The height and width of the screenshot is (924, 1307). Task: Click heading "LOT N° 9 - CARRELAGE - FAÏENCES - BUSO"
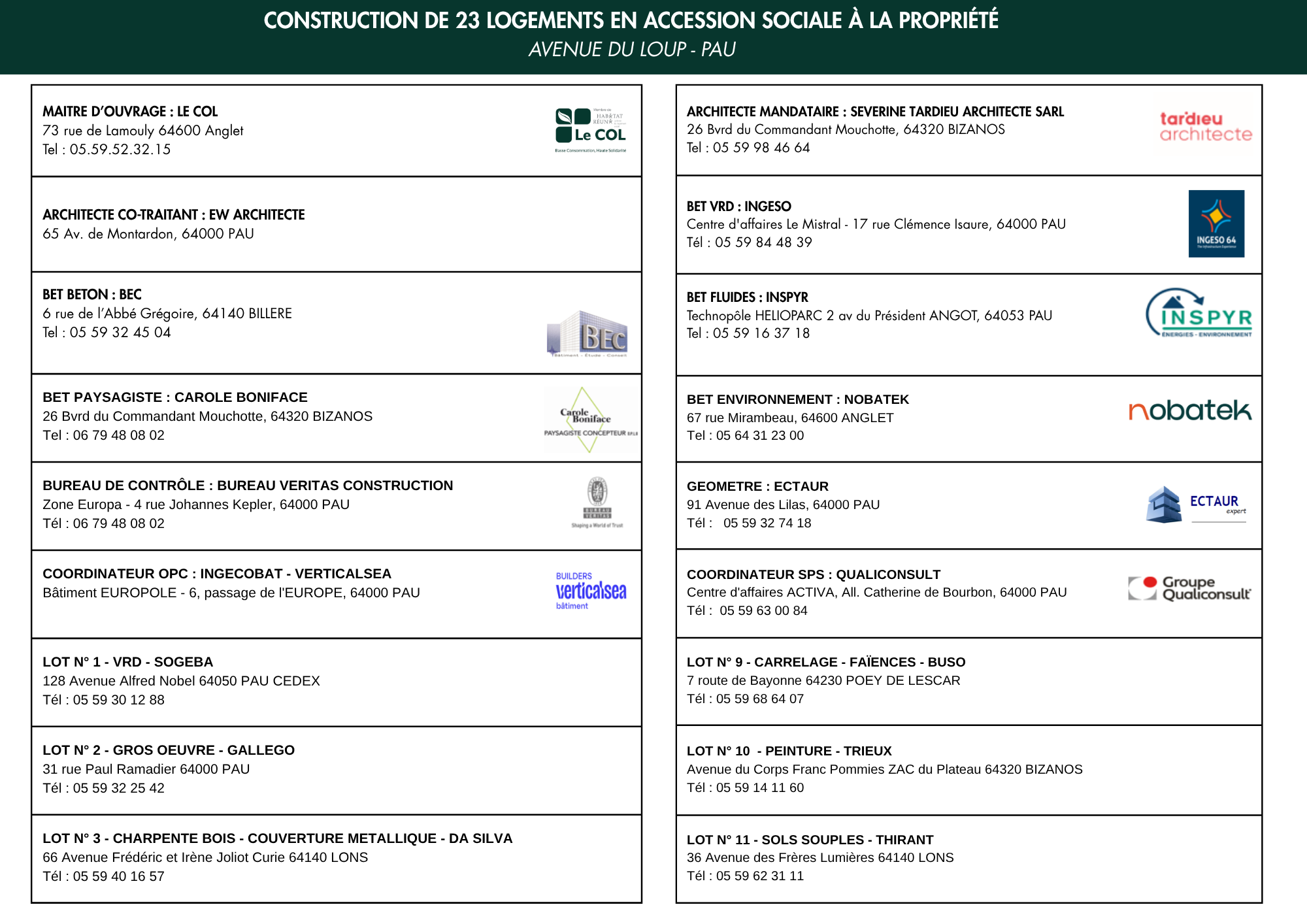pos(826,662)
